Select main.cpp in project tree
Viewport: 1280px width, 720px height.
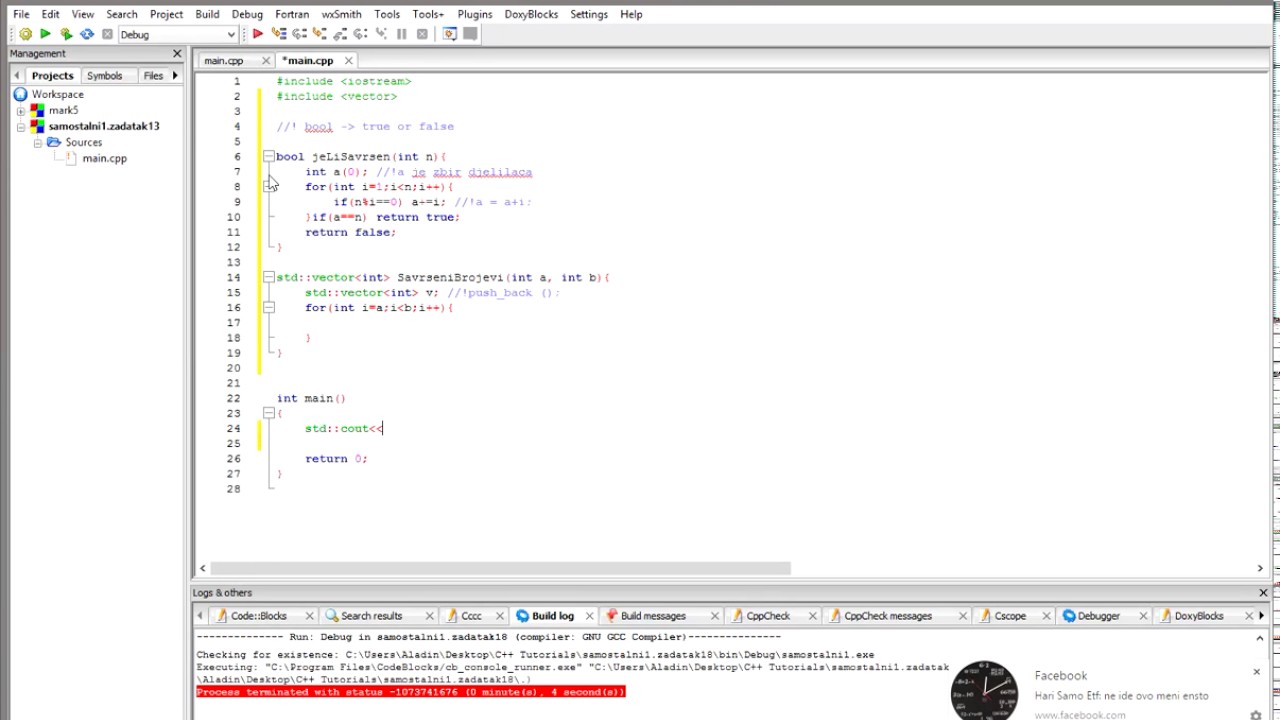pyautogui.click(x=104, y=159)
